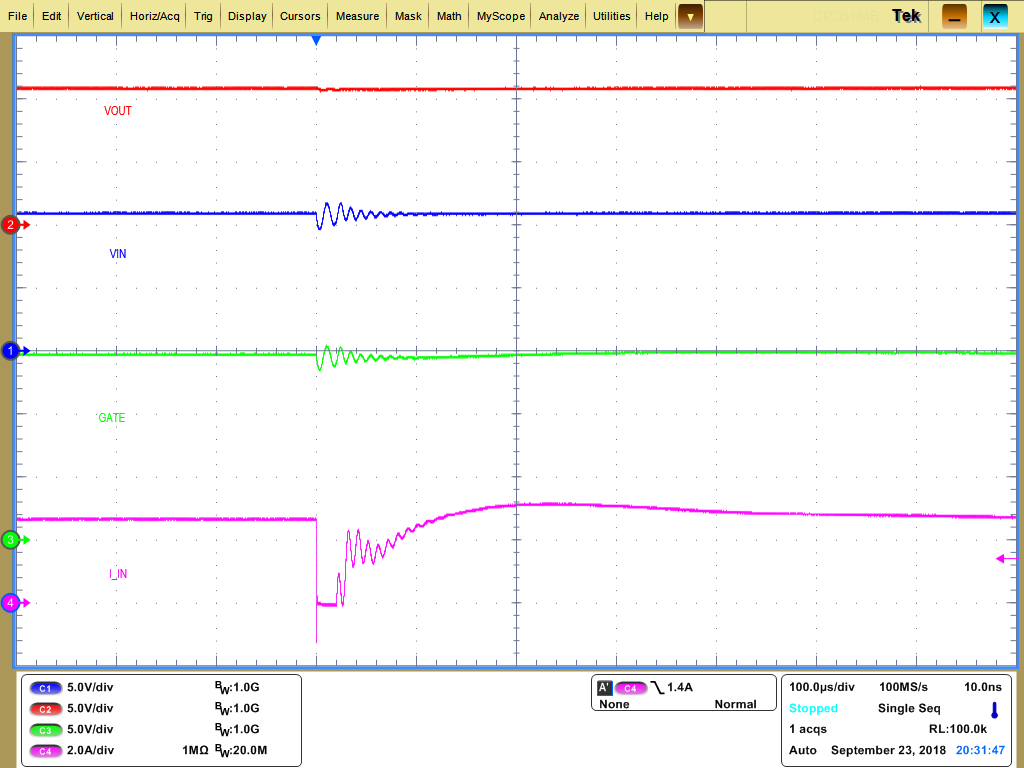Click the C3 channel badge

tap(45, 729)
